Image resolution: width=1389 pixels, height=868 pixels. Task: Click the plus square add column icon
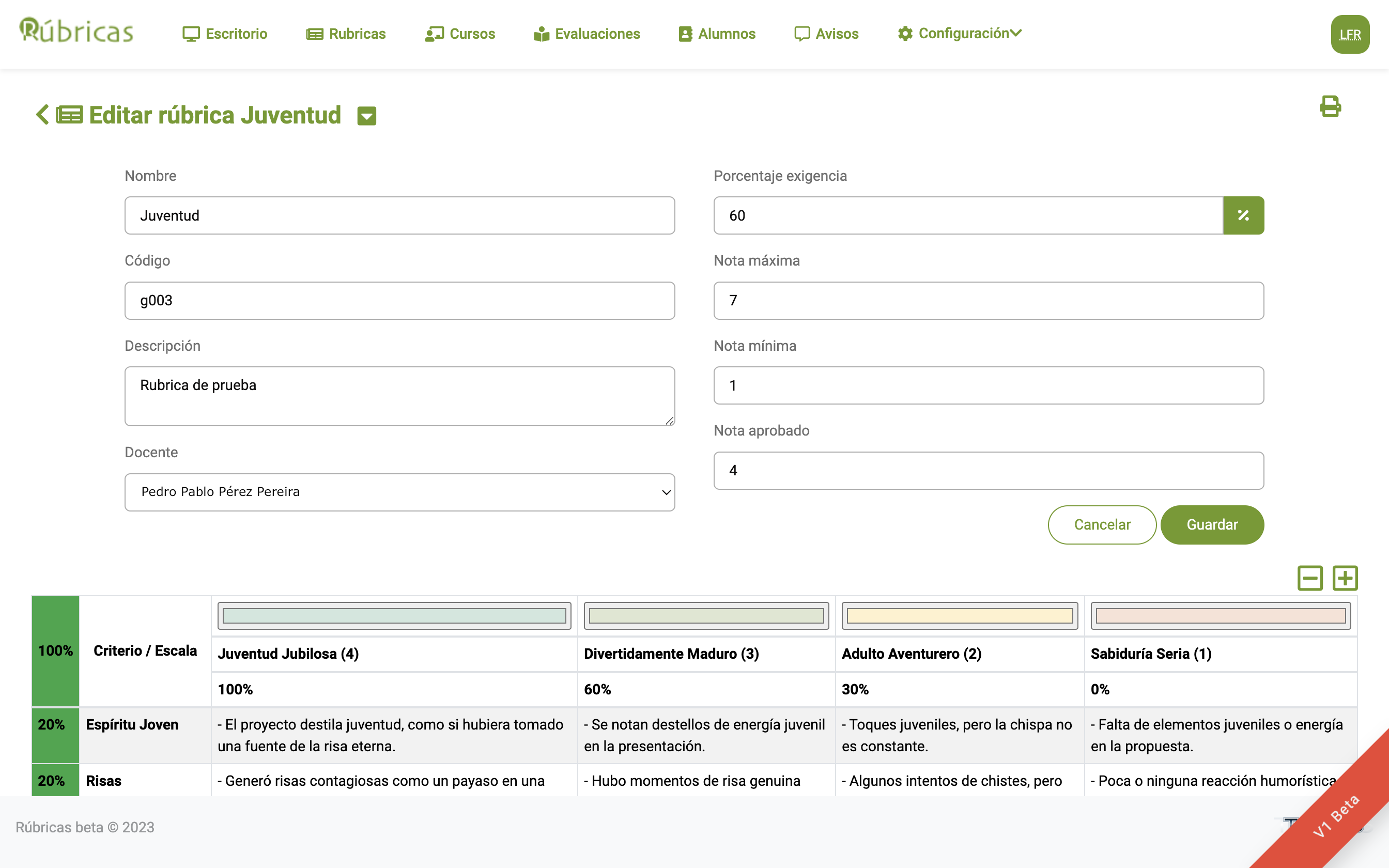coord(1345,578)
